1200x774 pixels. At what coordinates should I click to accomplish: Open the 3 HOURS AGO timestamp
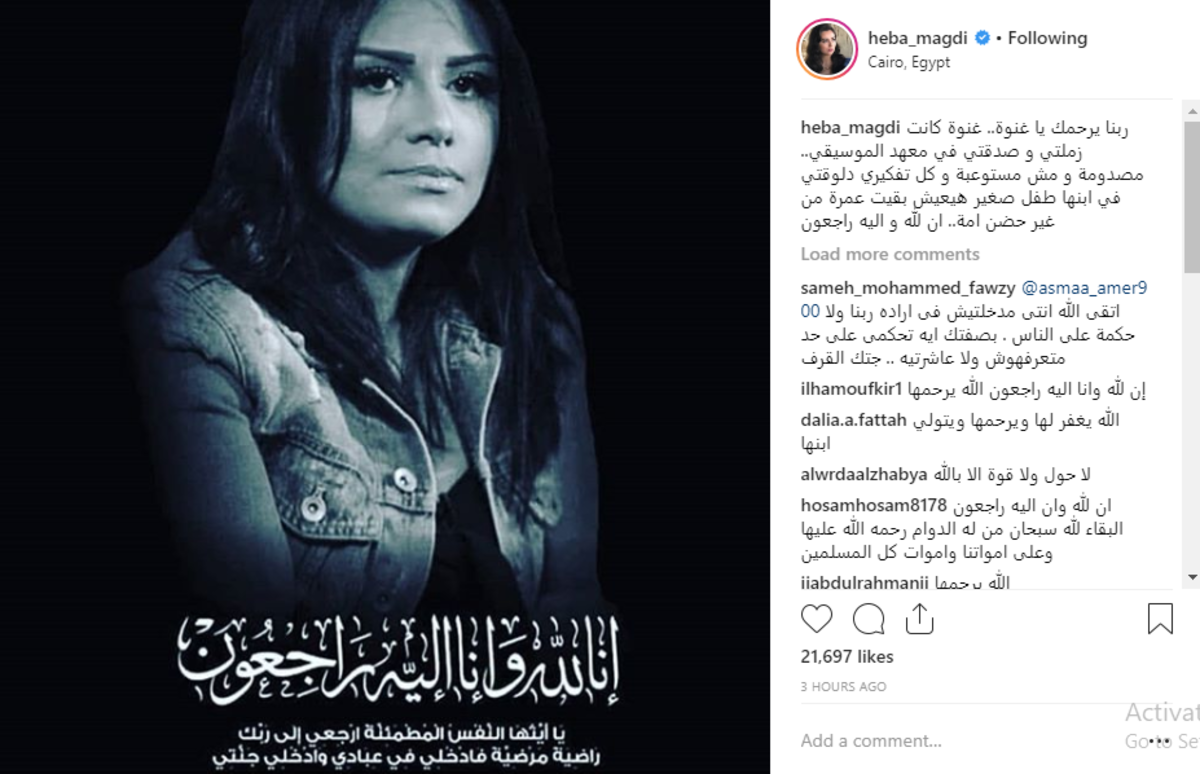[843, 687]
